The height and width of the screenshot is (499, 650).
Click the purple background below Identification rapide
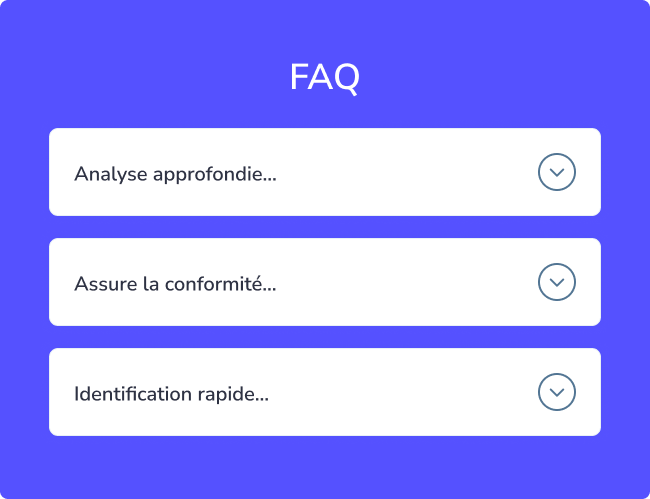click(324, 466)
